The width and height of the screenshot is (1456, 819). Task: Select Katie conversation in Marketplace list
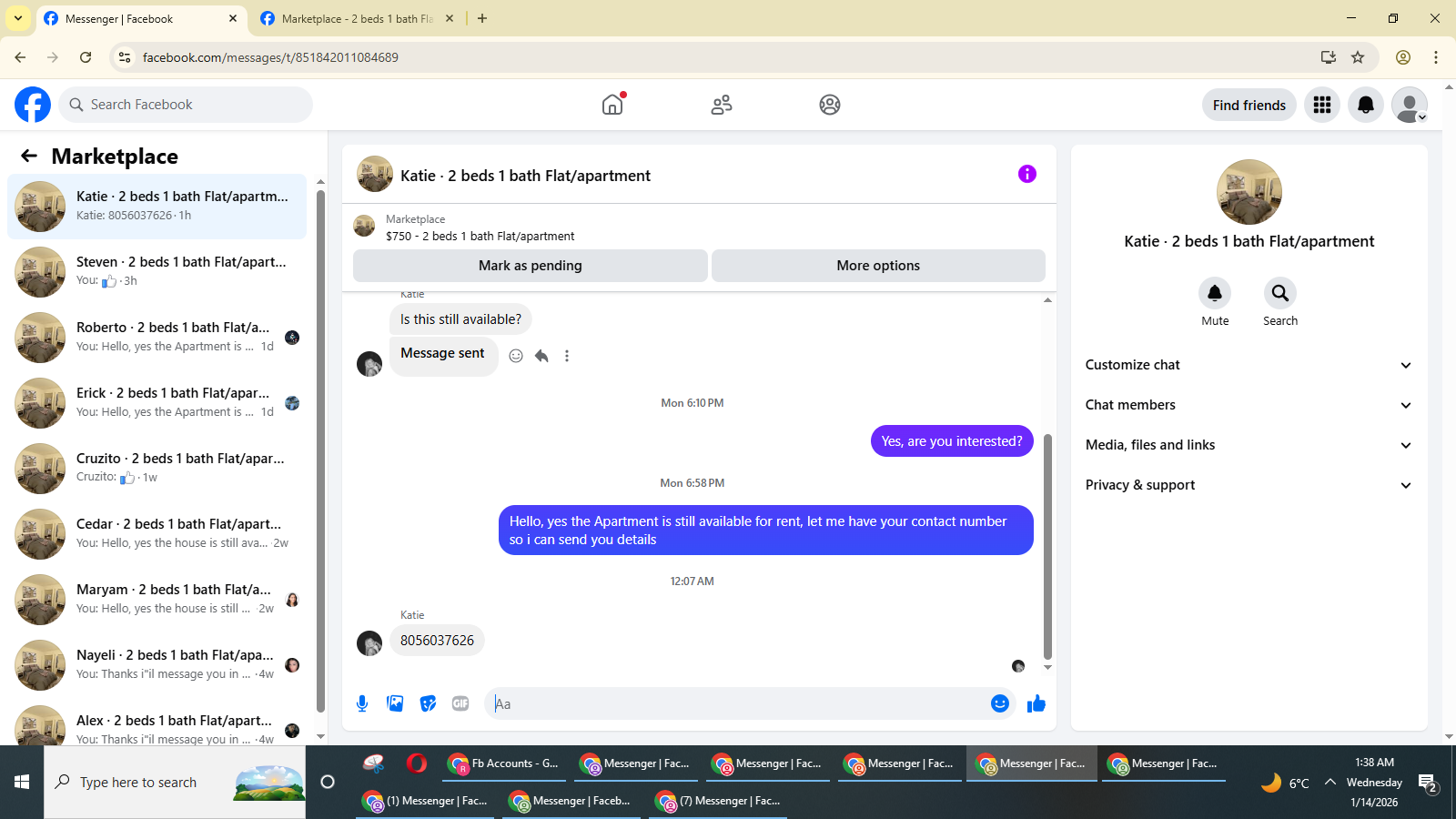click(157, 207)
